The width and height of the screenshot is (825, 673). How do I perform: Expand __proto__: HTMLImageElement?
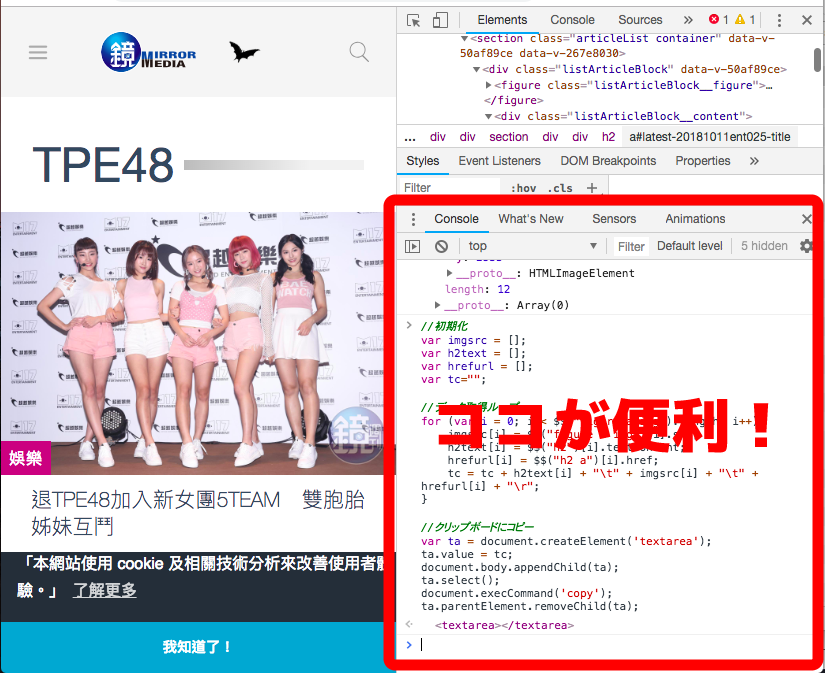[449, 273]
